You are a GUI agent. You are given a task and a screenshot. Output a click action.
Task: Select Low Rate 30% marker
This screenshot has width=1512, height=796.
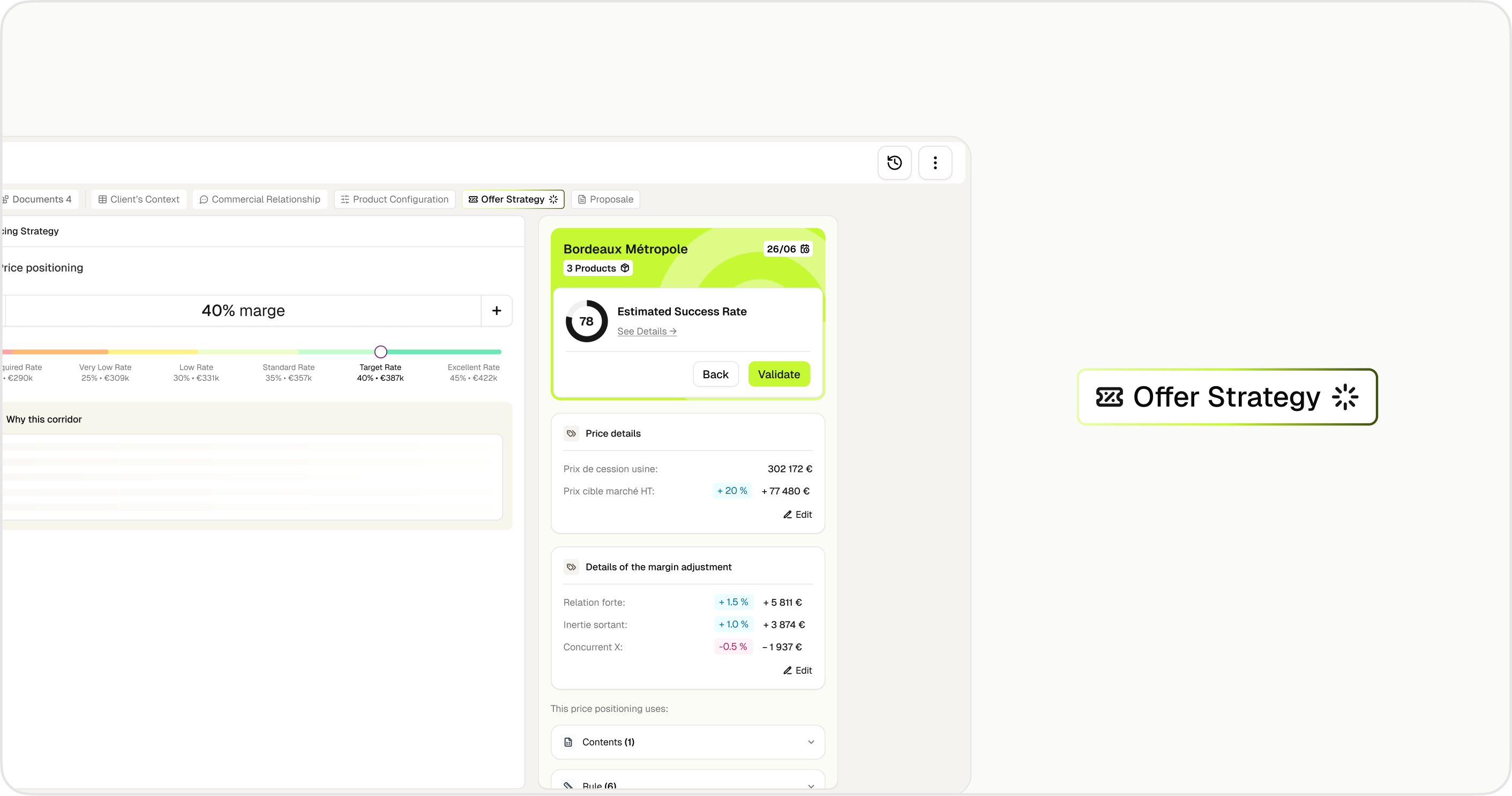[196, 372]
